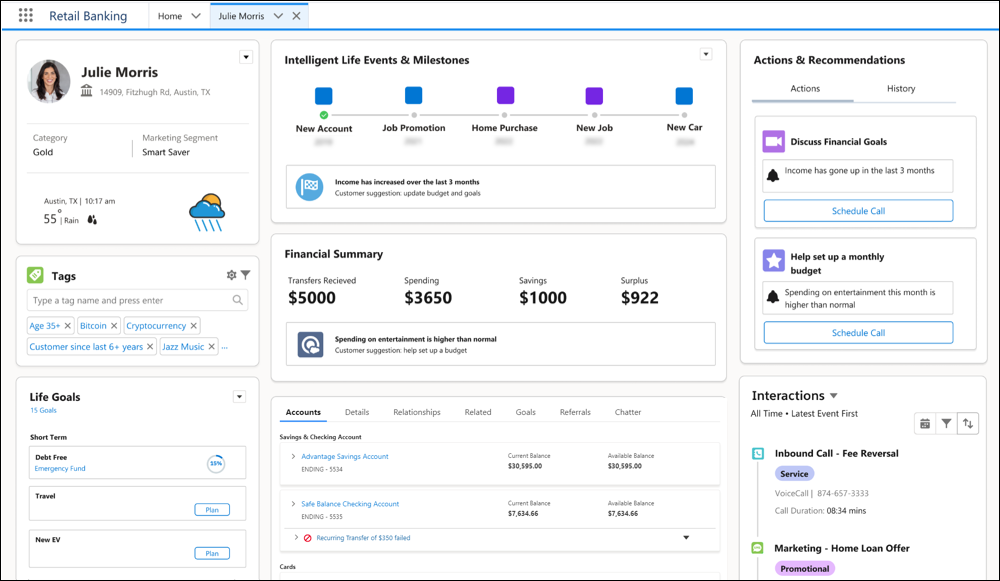This screenshot has height=581, width=1000.
Task: Click the flag icon in income insight
Action: pos(309,187)
